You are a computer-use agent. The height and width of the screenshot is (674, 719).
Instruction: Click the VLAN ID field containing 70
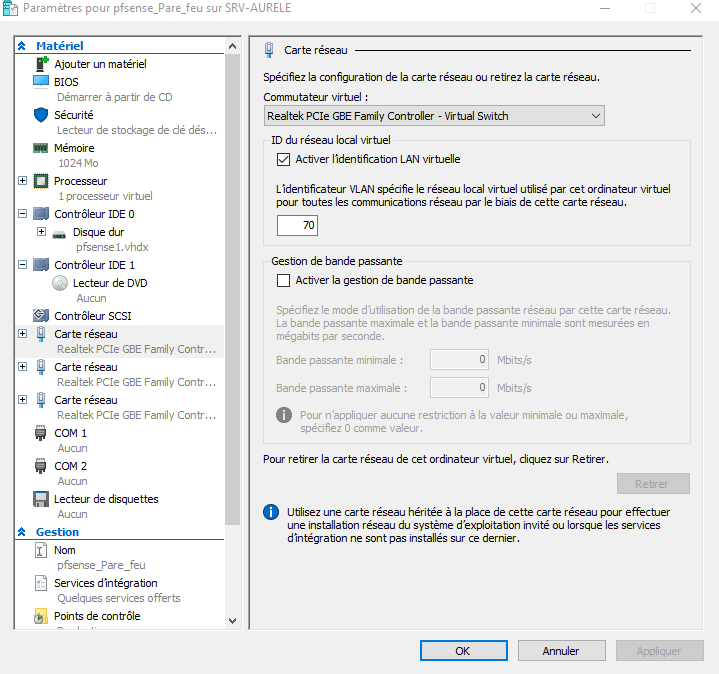pyautogui.click(x=297, y=226)
